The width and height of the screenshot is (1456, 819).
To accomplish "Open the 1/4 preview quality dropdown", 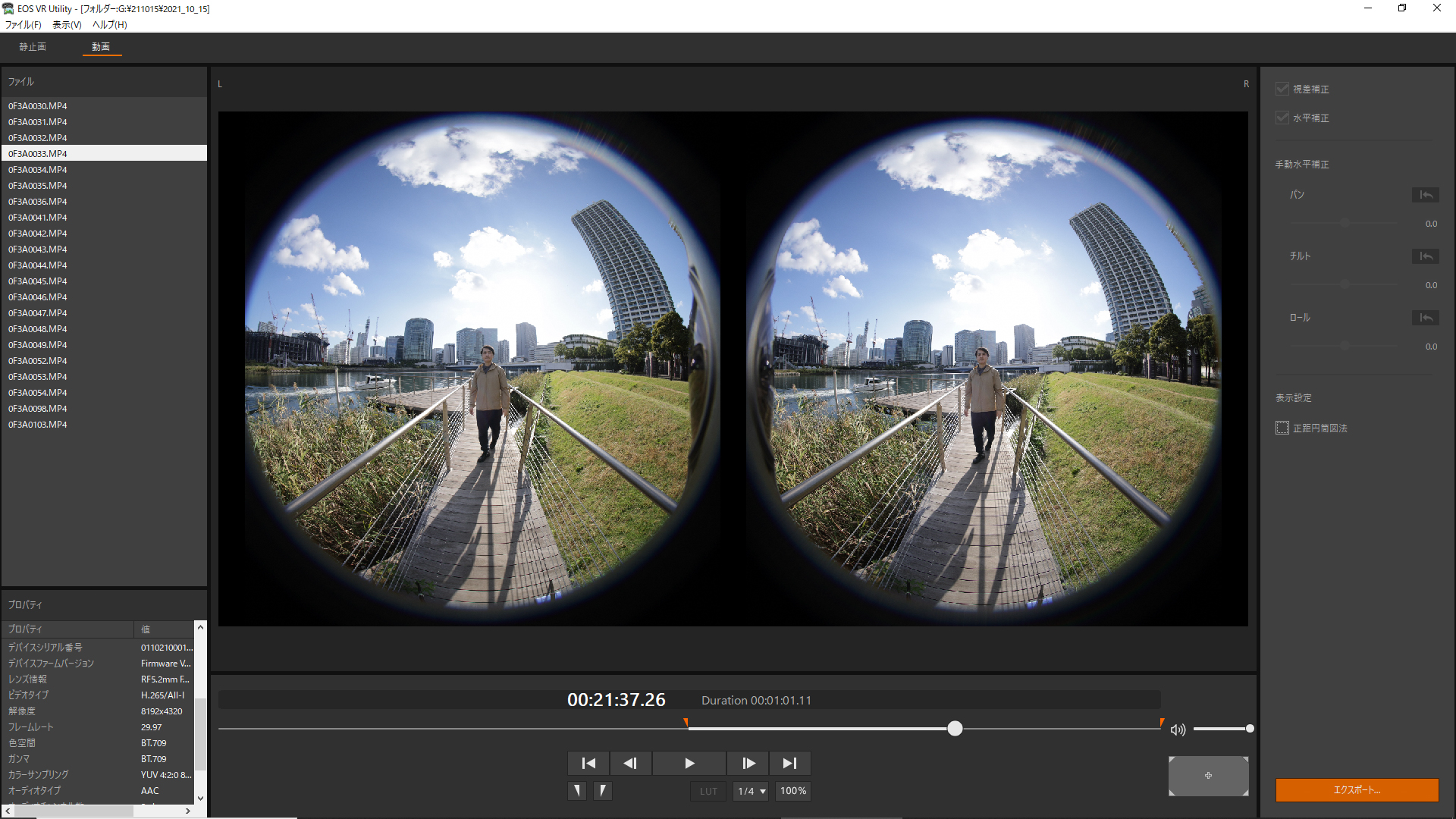I will coord(751,791).
